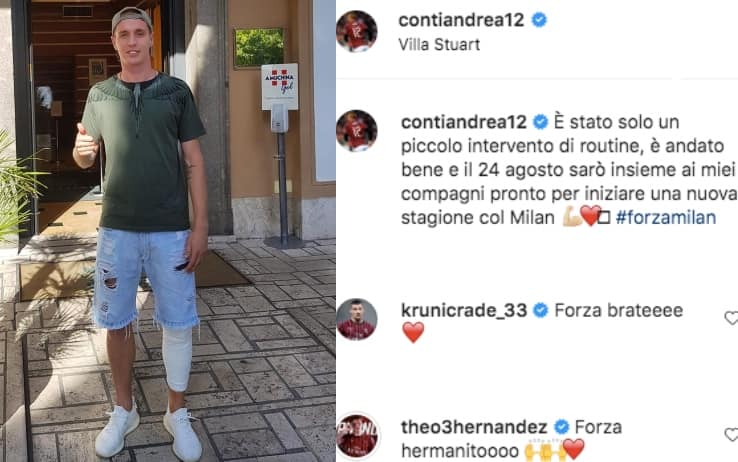Click the verified badge next to theo3hernandez
The height and width of the screenshot is (462, 738).
(x=561, y=427)
